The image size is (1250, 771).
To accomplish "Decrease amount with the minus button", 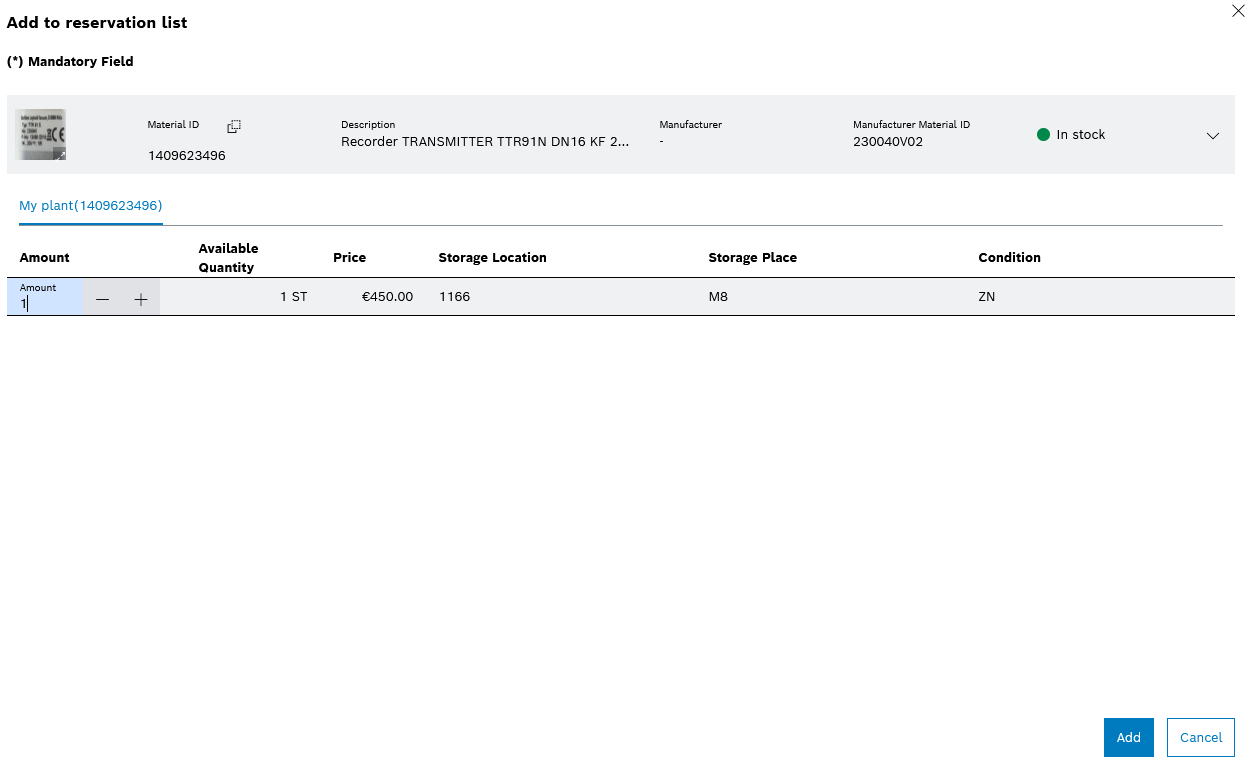I will coord(102,299).
